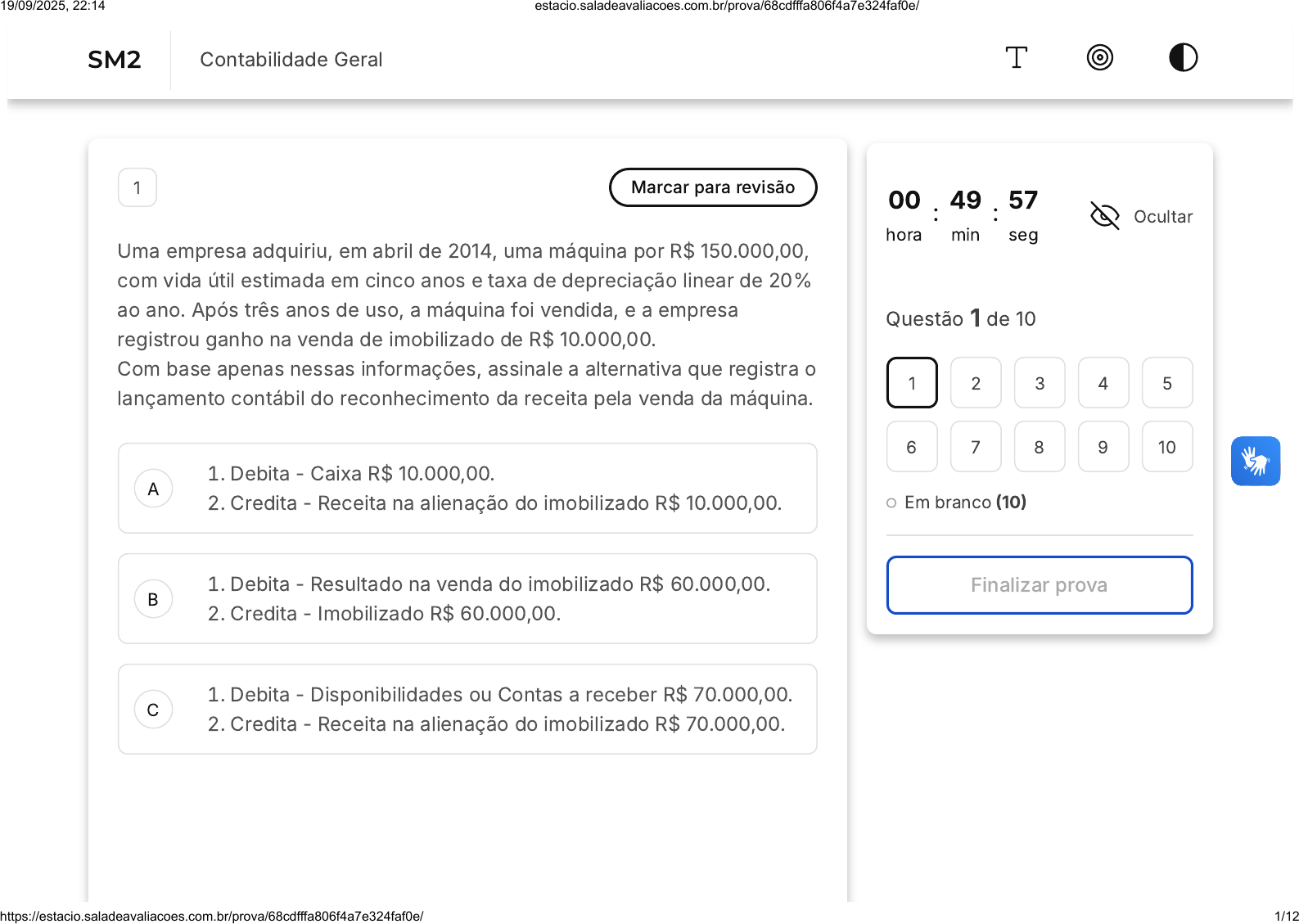The height and width of the screenshot is (924, 1299).
Task: Open question 3 in the question grid
Action: click(1039, 383)
